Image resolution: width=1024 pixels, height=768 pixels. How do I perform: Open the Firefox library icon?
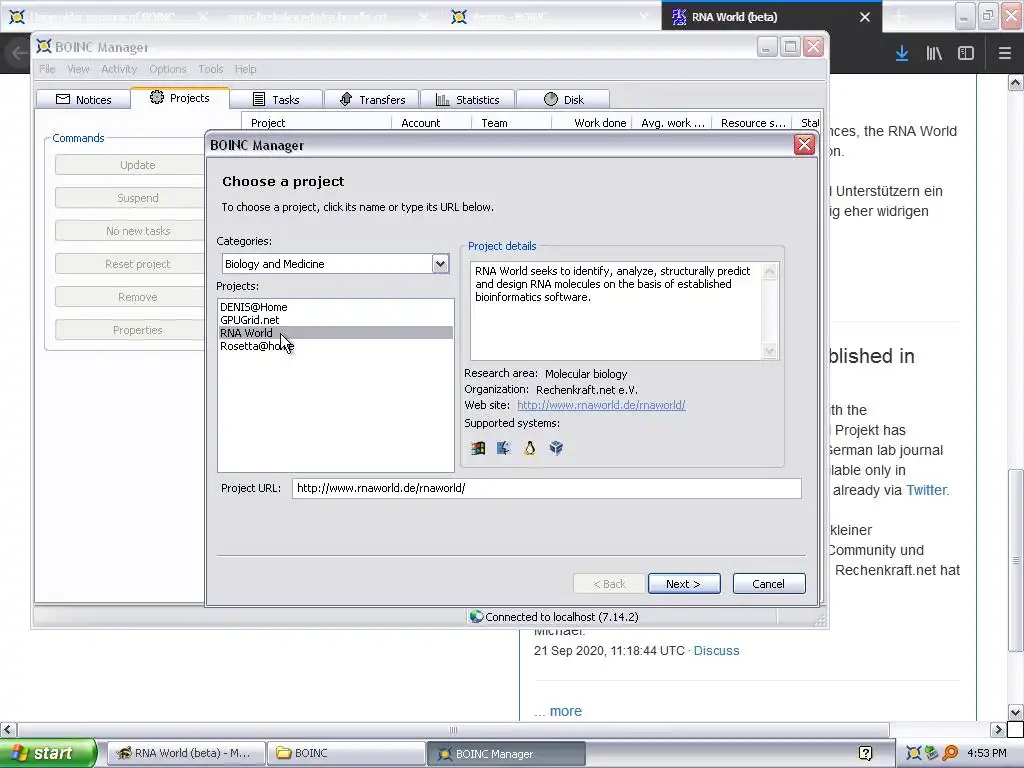click(934, 54)
